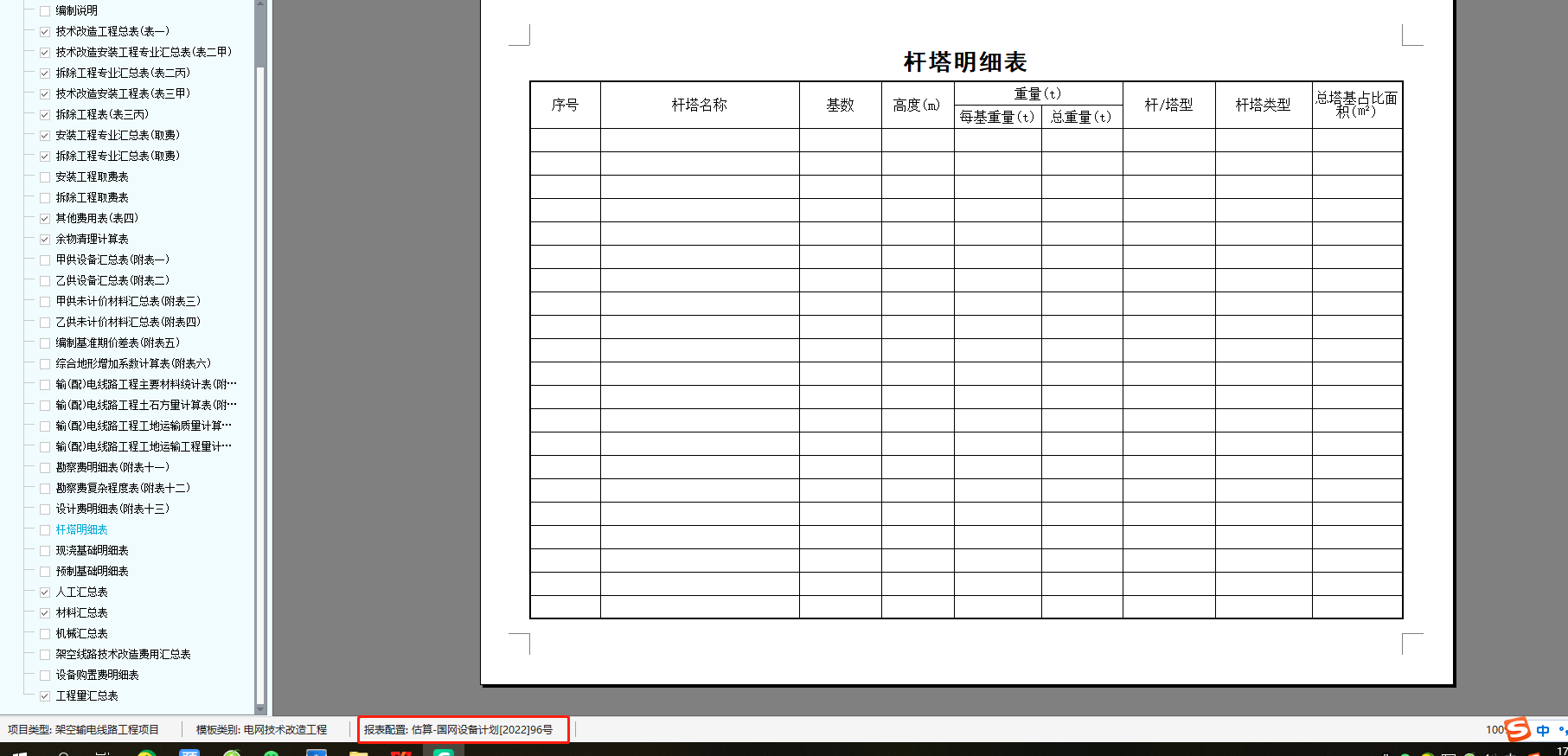Viewport: 1568px width, 756px height.
Task: Click the 高度(m) column header
Action: pyautogui.click(x=918, y=105)
